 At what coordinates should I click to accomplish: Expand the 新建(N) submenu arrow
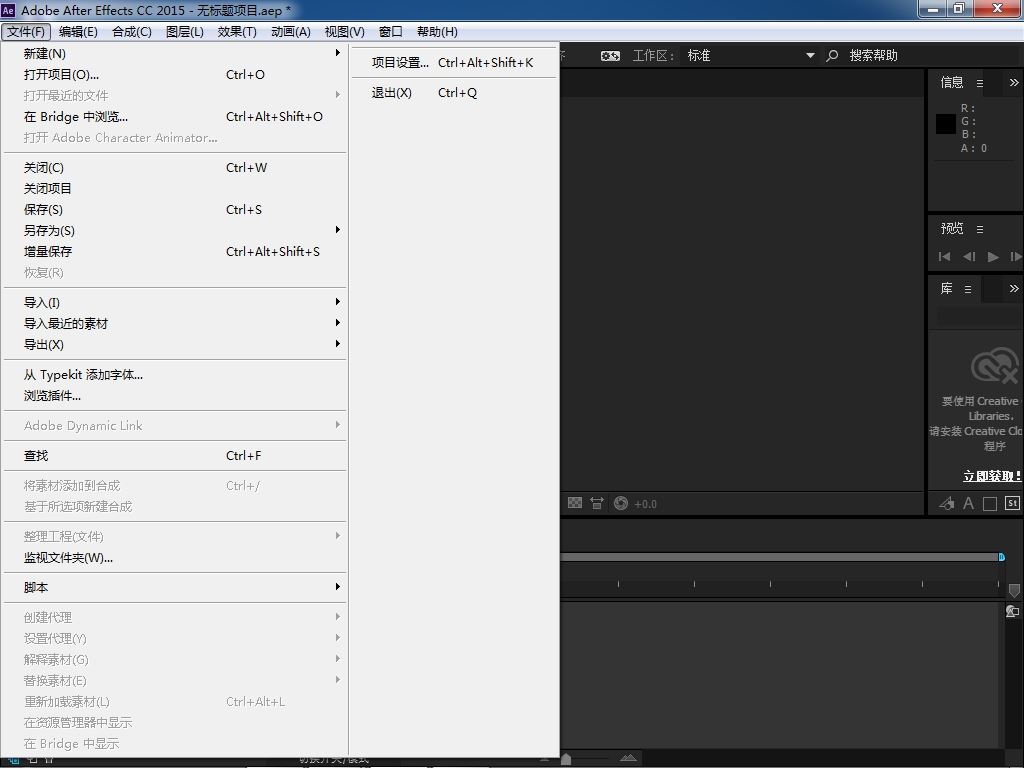click(x=338, y=52)
